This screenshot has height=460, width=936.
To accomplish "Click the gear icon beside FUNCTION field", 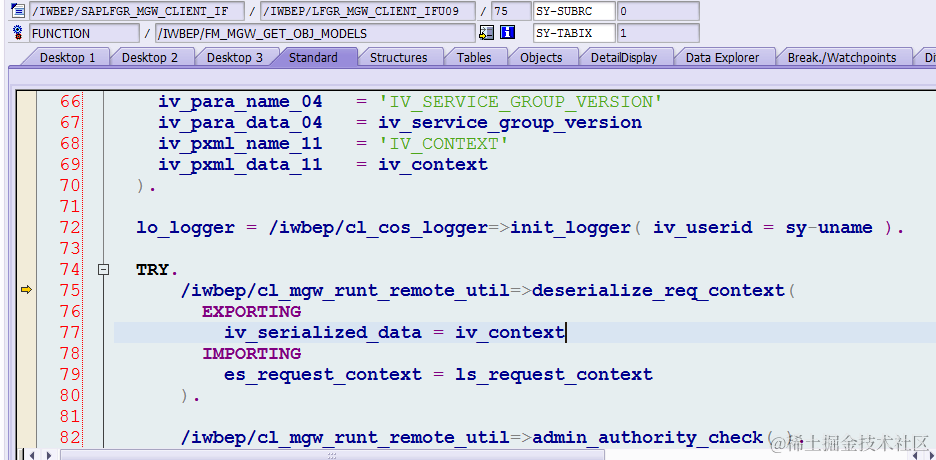I will (17, 32).
